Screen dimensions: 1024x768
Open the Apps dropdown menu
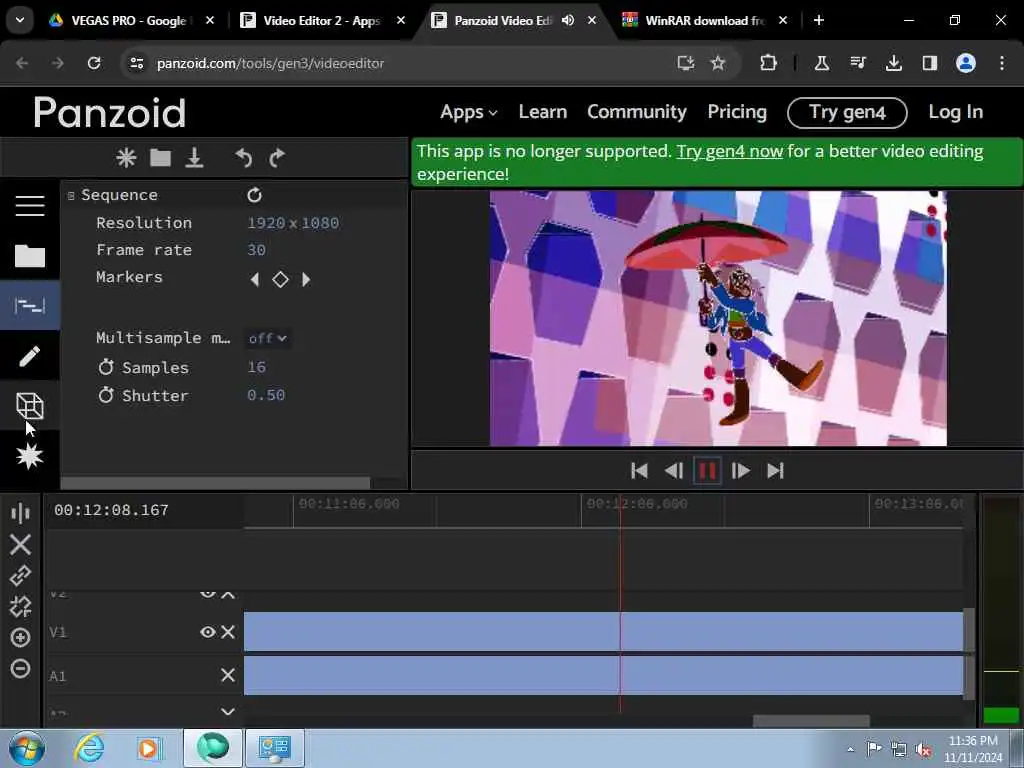click(x=468, y=112)
